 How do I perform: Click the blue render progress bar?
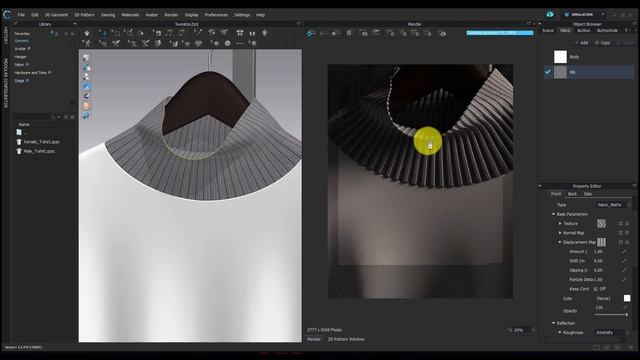coord(500,33)
